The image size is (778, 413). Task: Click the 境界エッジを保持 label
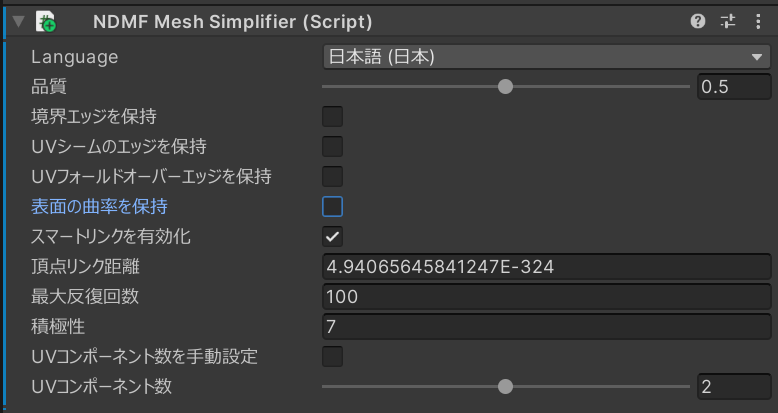94,117
